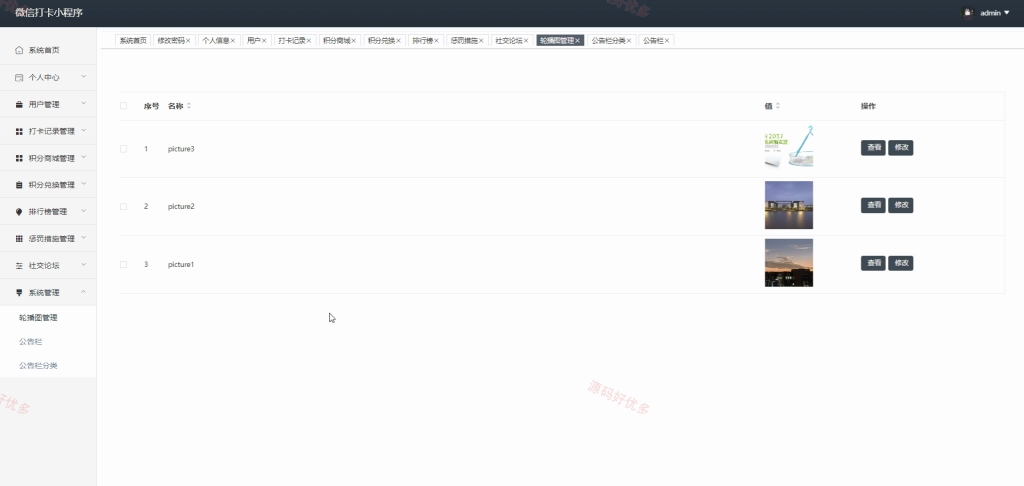
Task: Expand the 社交论坛 menu chevron
Action: (84, 265)
